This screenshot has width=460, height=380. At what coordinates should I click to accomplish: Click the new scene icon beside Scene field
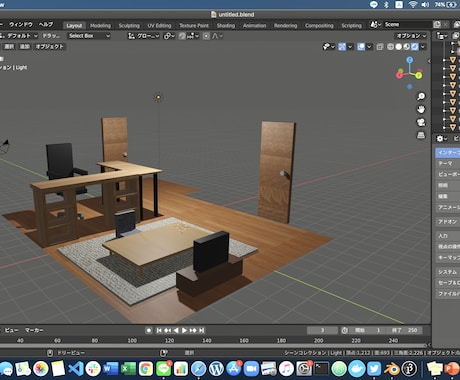437,24
